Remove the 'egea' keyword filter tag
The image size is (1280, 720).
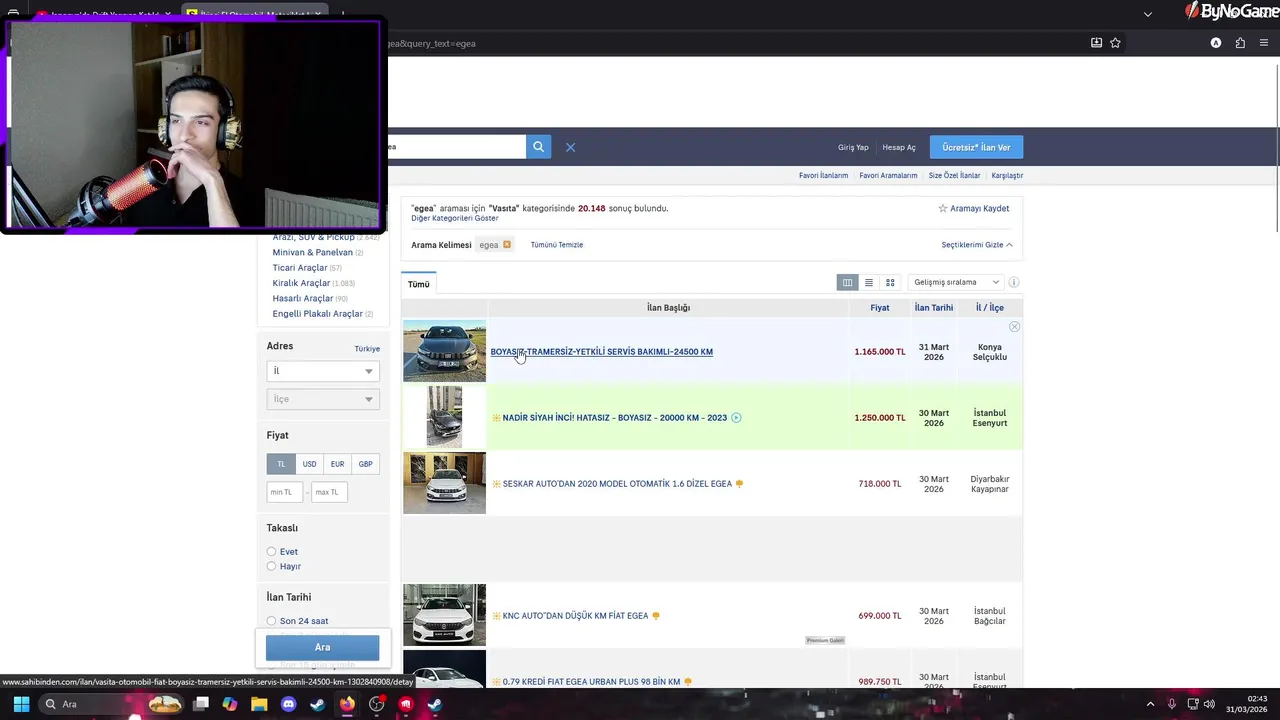pos(507,245)
